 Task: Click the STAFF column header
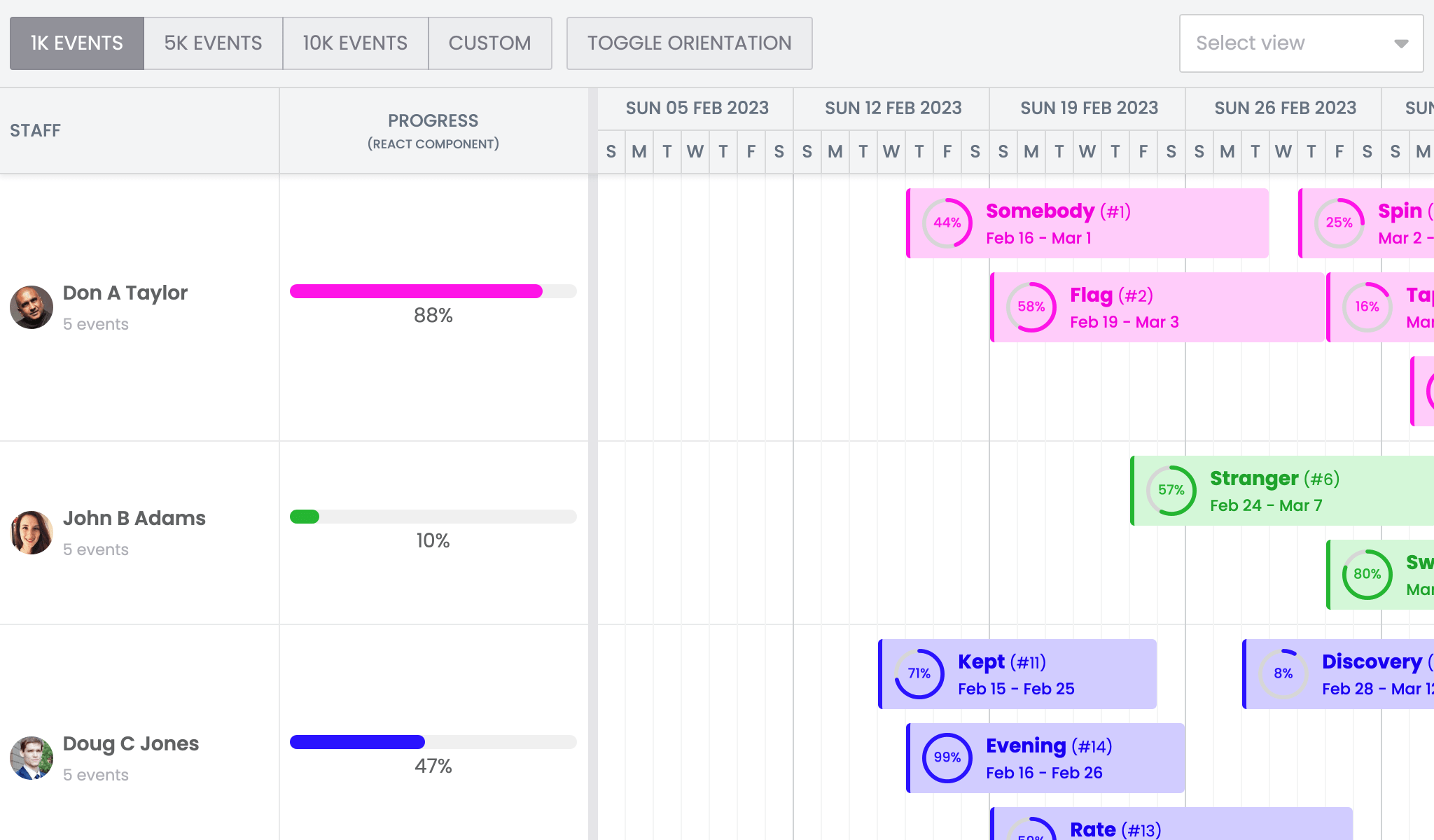[139, 131]
